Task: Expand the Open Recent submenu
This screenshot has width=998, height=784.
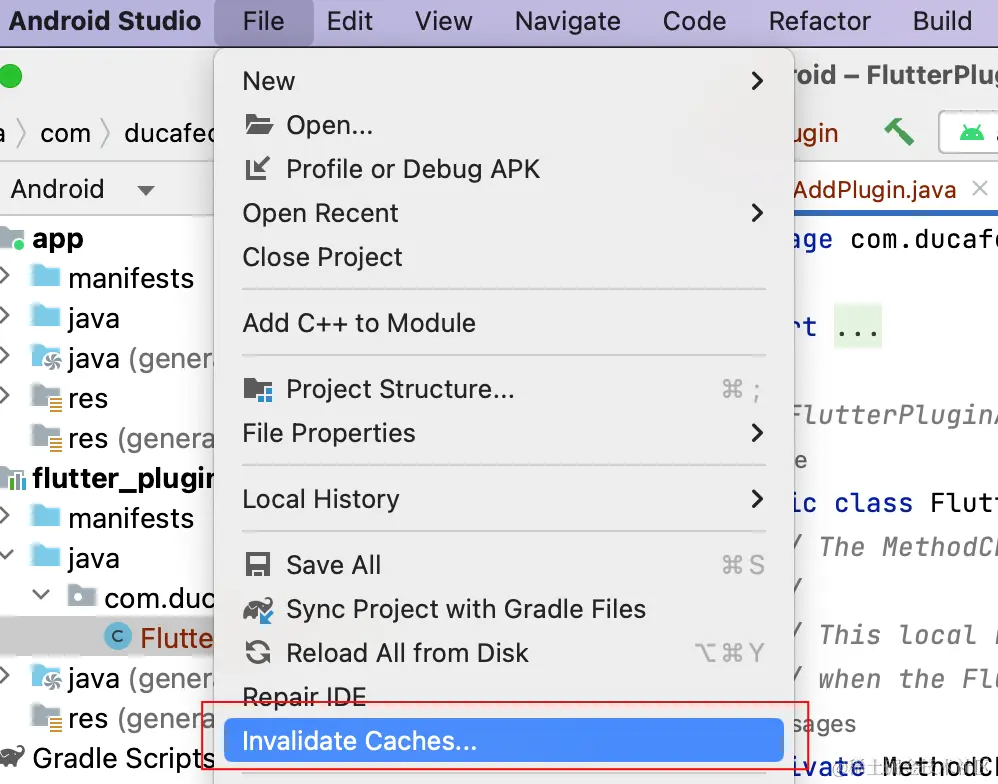Action: (757, 213)
